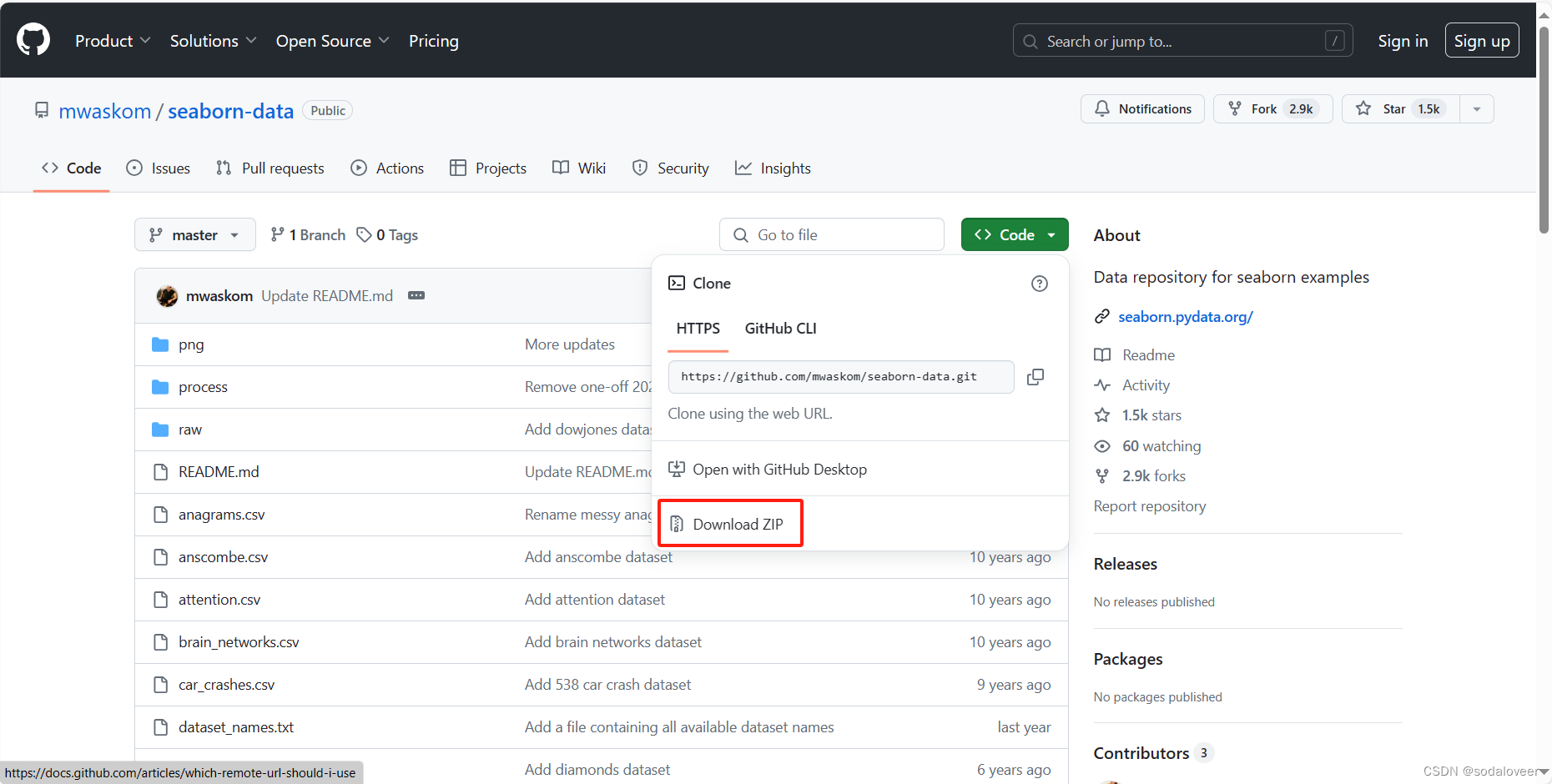Switch to the Issues tab
Viewport: 1552px width, 784px height.
[159, 168]
